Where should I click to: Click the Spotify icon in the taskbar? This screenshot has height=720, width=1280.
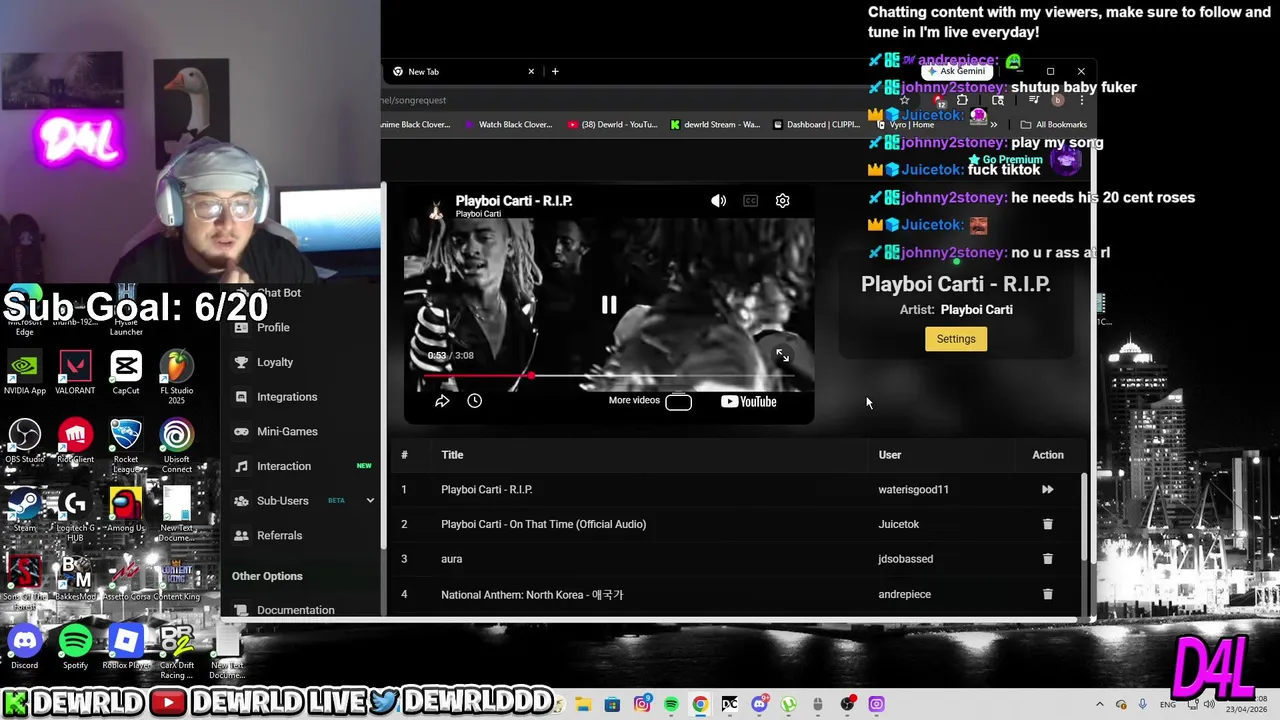tap(671, 704)
